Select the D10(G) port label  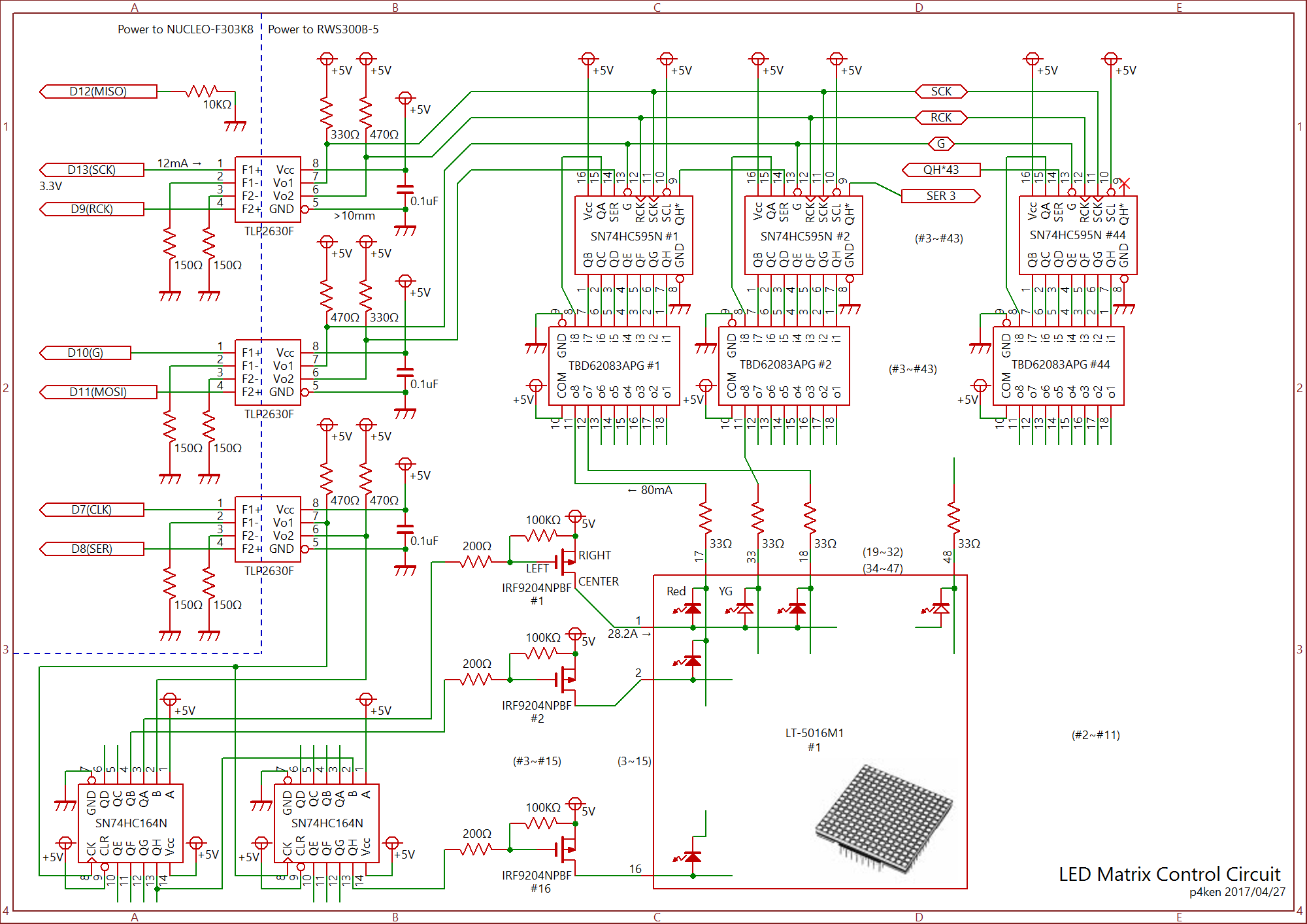[x=85, y=353]
